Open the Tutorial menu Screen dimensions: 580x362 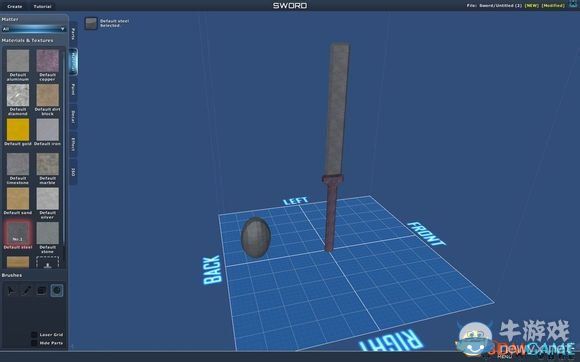[42, 6]
